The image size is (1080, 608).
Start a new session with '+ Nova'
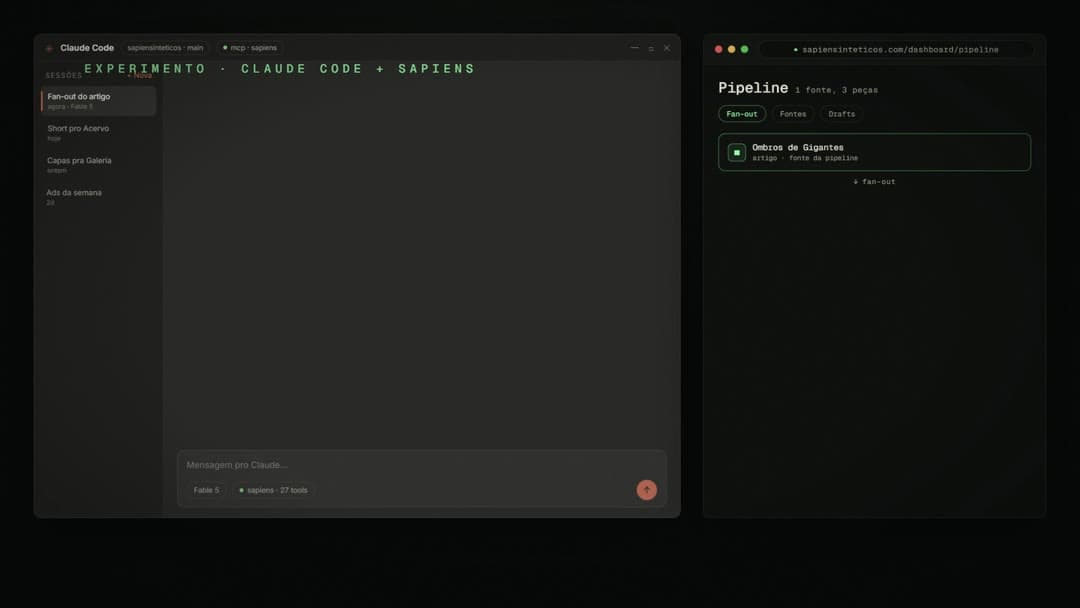coord(140,75)
